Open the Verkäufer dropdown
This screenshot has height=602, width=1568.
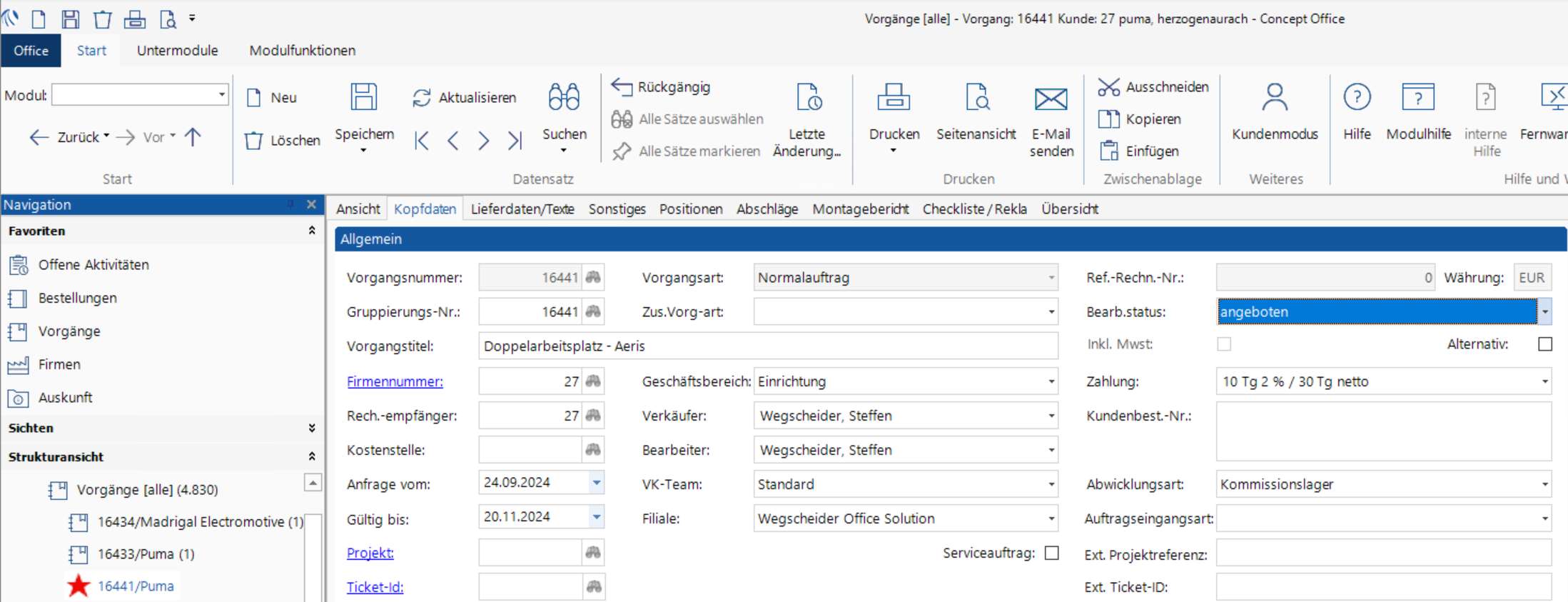[1051, 416]
